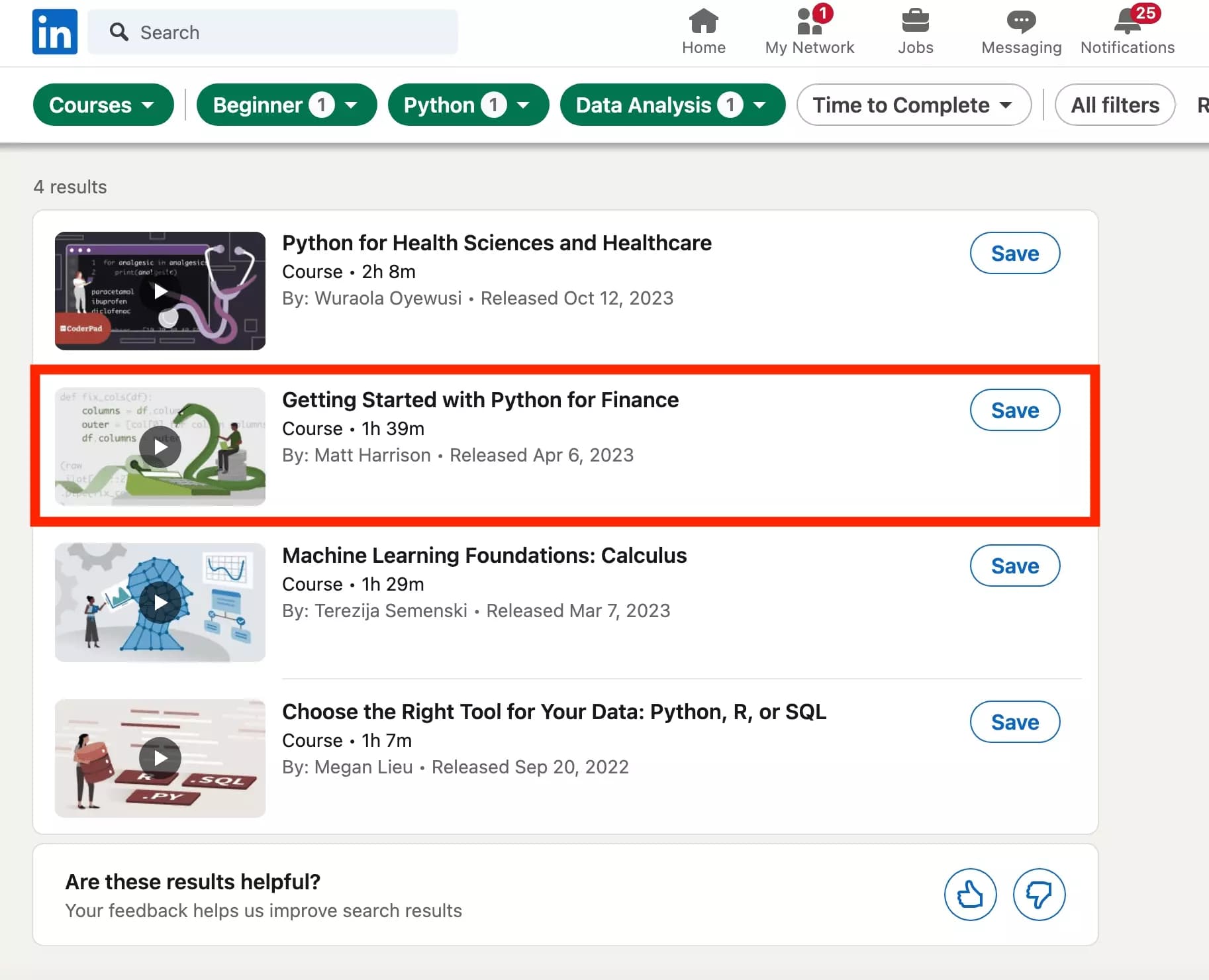Give thumbs down to search results feedback
The image size is (1209, 980).
coord(1038,894)
